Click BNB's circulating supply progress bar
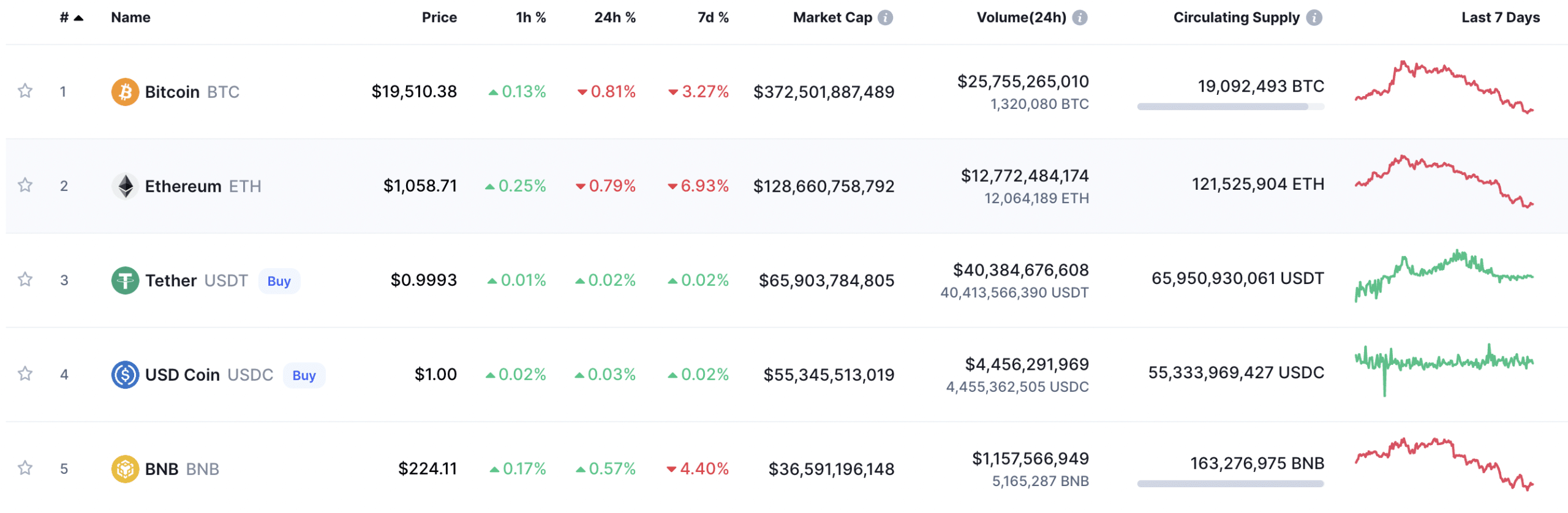Viewport: 1568px width, 513px height. [x=1230, y=484]
